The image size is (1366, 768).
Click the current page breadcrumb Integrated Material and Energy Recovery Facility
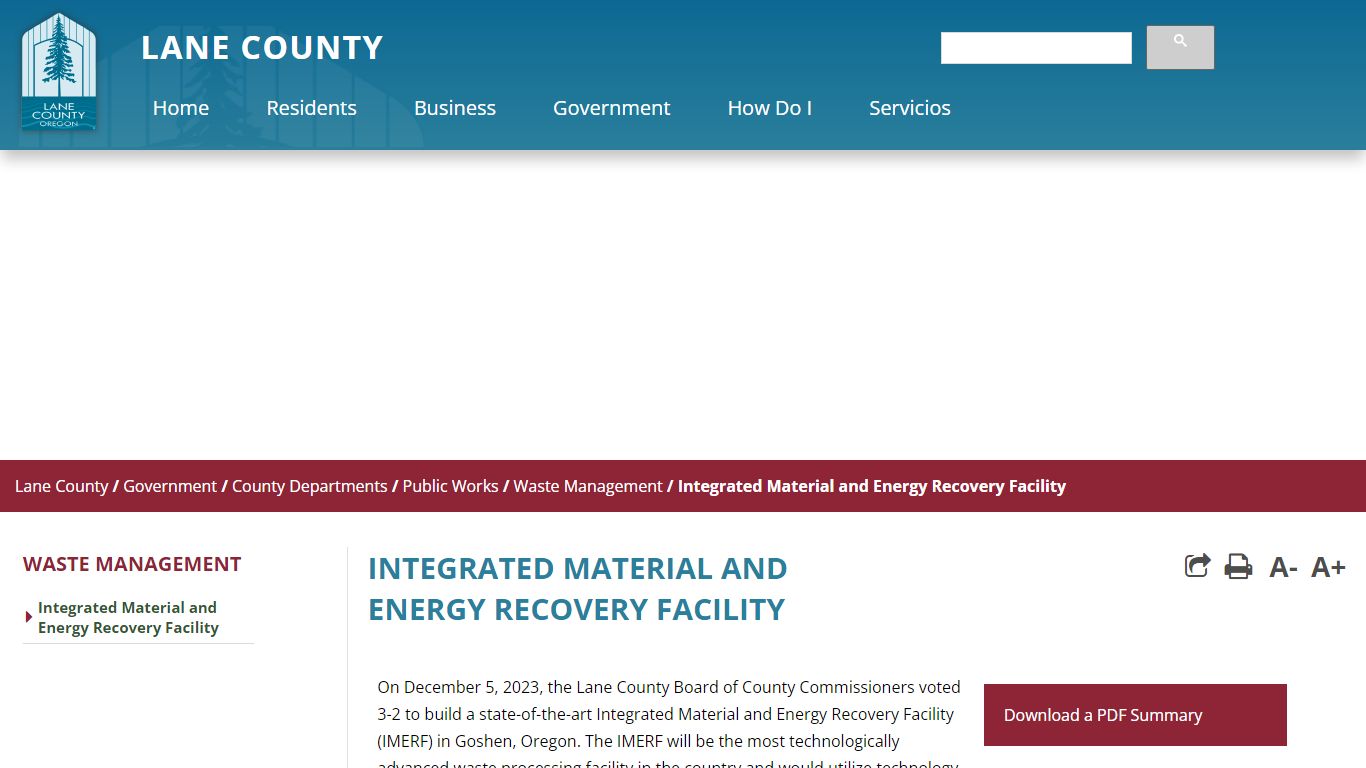tap(872, 486)
